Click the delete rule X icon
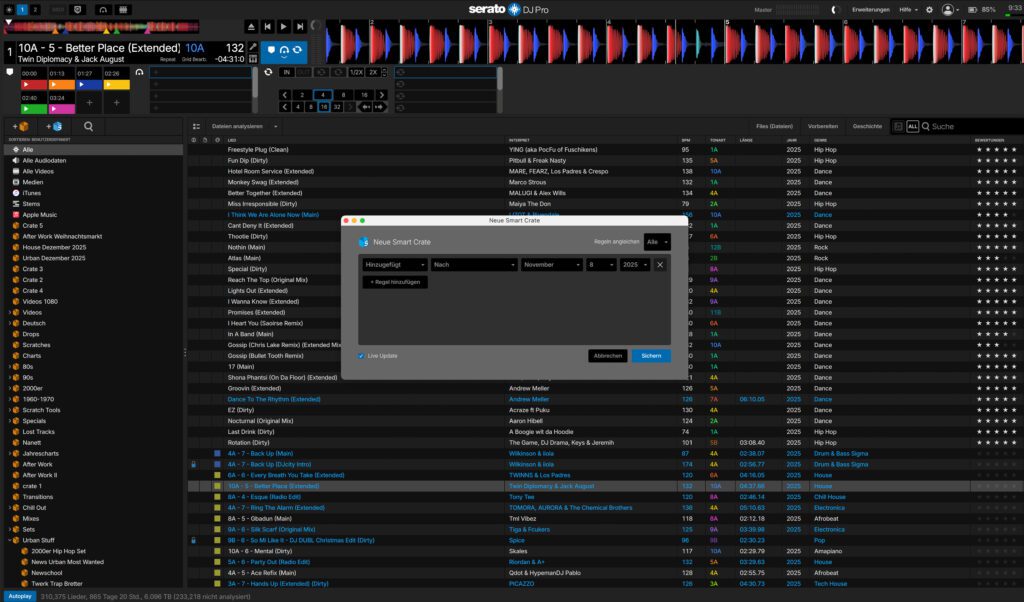 660,265
